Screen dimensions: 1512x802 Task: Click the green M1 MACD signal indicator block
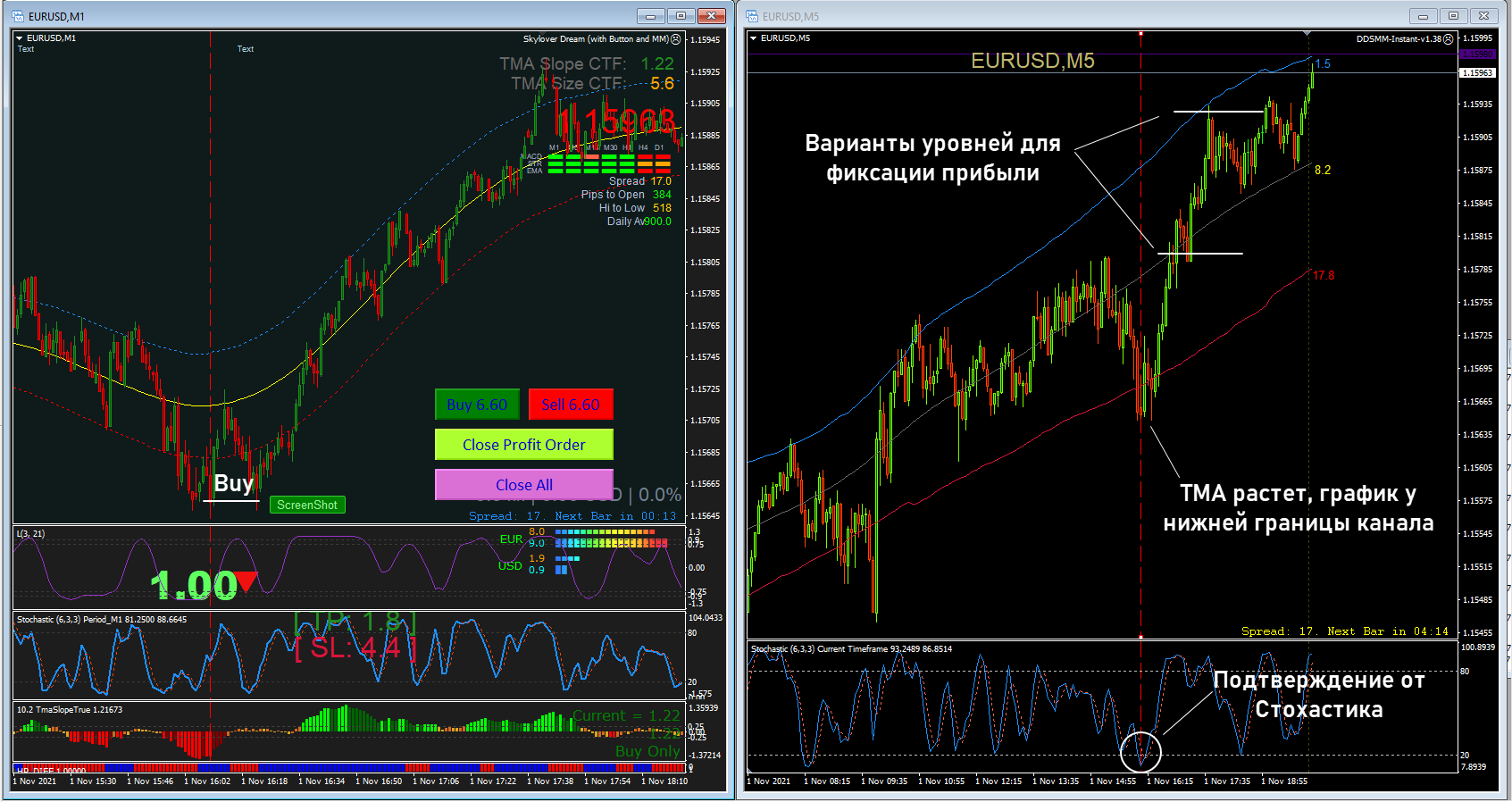pos(556,157)
